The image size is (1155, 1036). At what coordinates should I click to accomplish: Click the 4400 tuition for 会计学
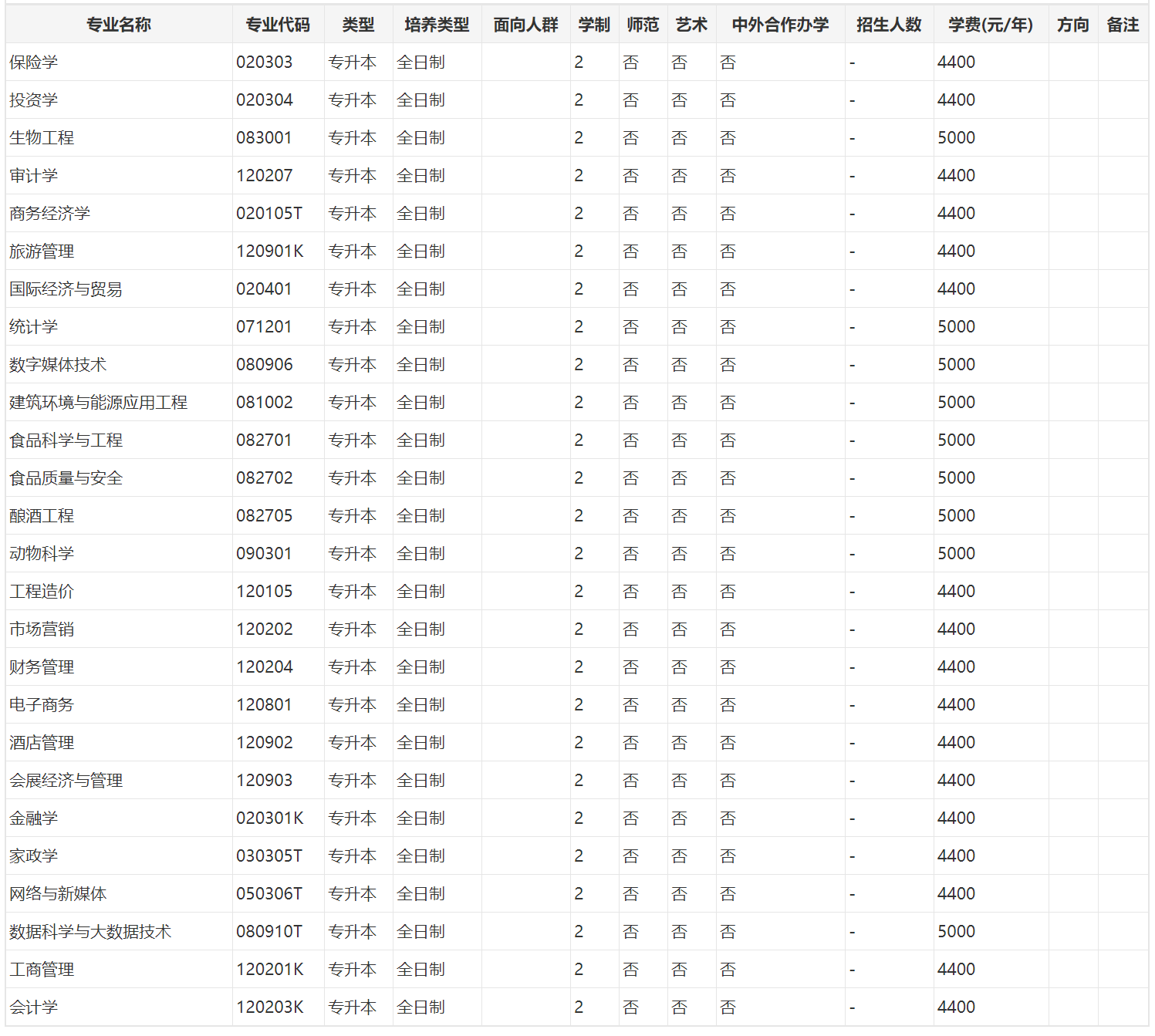pos(957,1007)
